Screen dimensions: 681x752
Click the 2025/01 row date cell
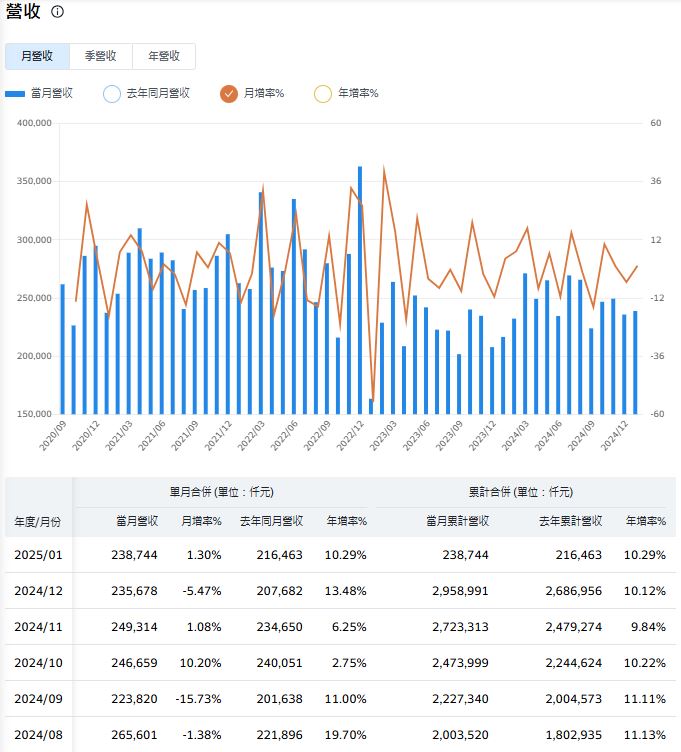[38, 555]
